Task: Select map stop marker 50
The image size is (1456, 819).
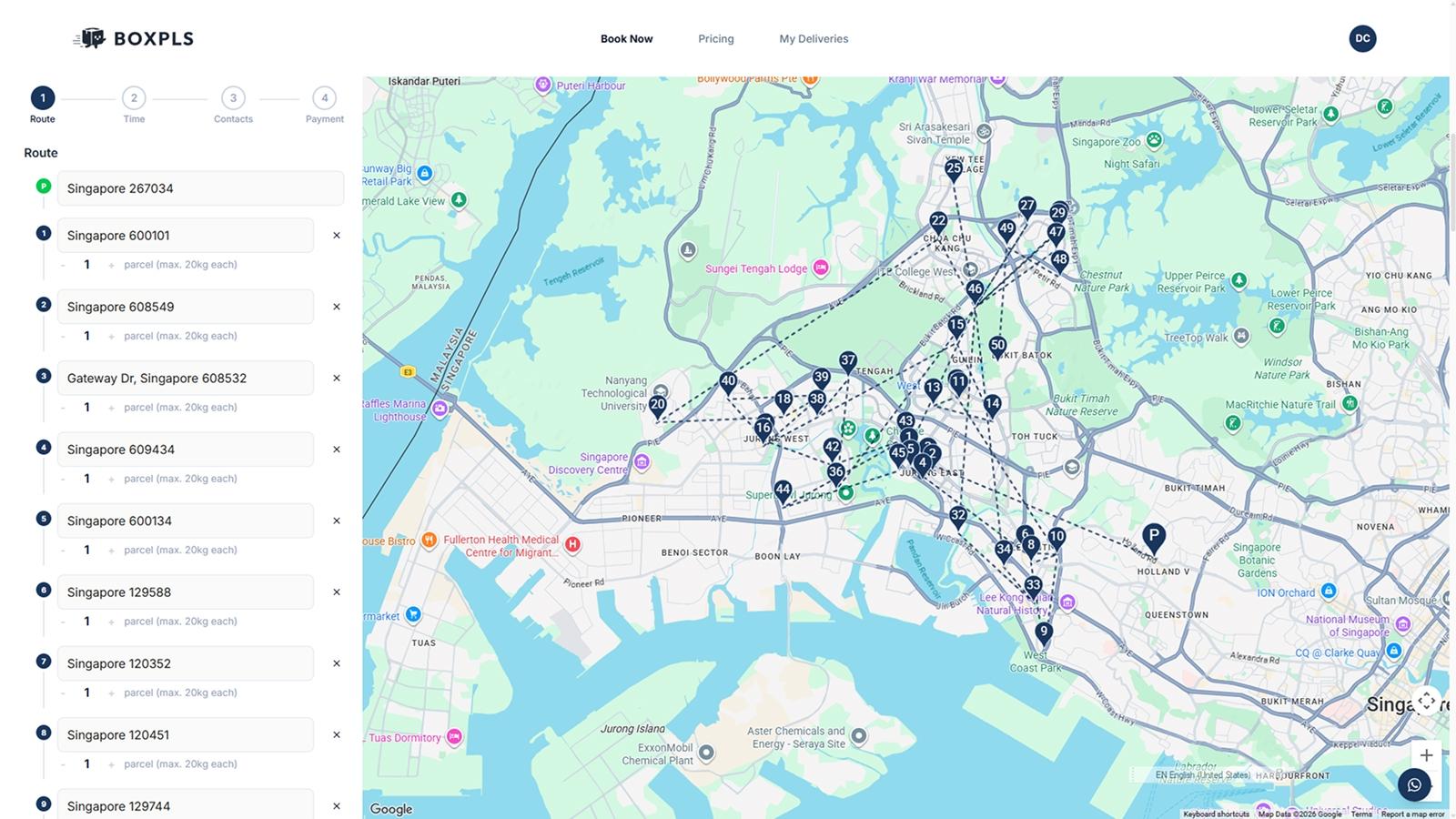Action: pos(997,347)
